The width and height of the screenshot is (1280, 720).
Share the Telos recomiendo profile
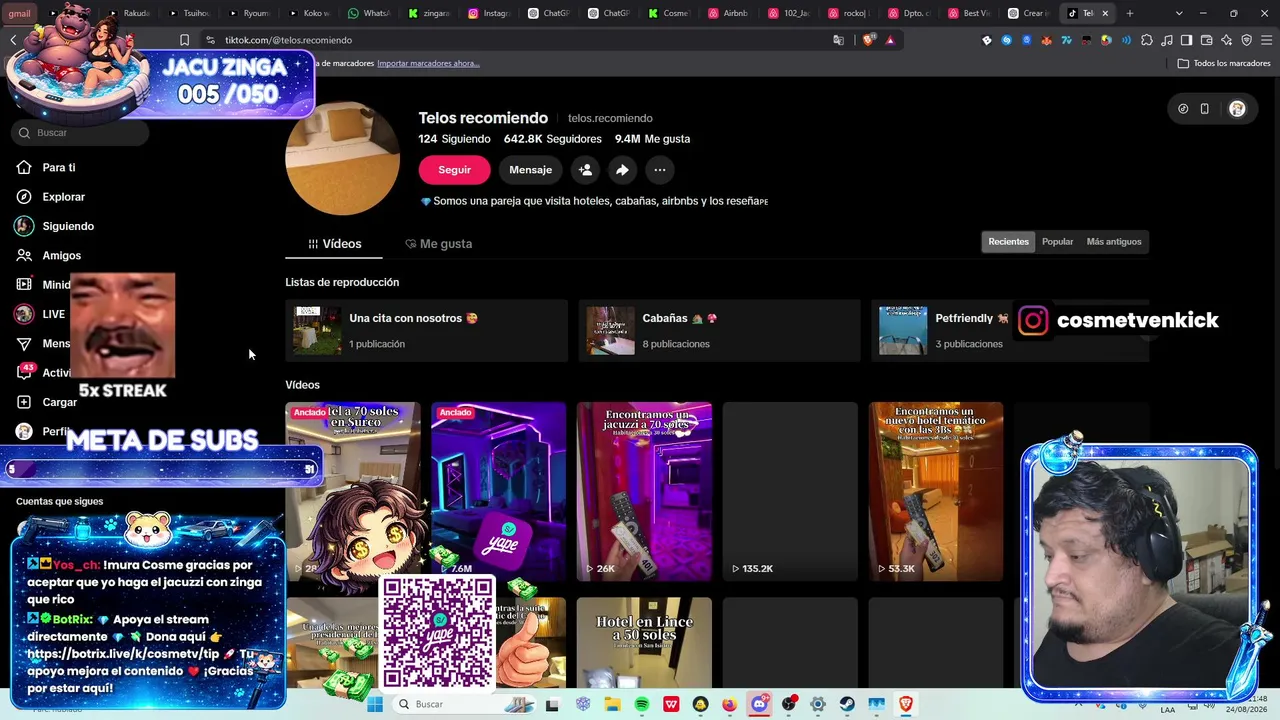pos(622,170)
